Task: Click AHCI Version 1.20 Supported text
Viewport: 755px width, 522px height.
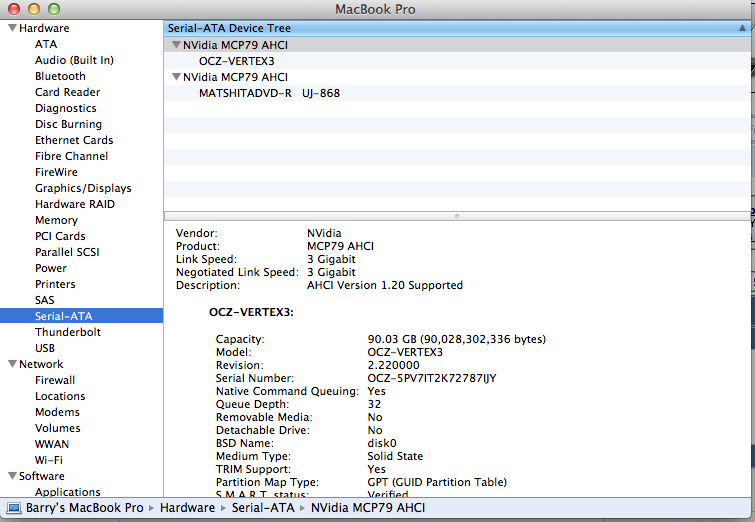Action: 385,285
